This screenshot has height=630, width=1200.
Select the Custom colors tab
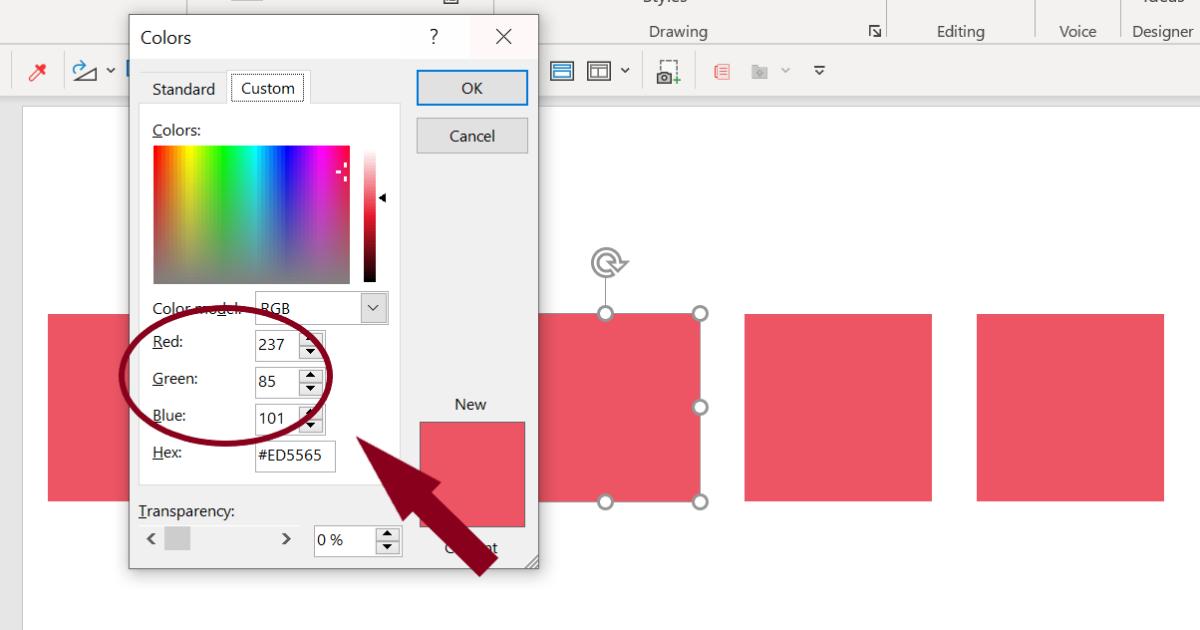268,87
